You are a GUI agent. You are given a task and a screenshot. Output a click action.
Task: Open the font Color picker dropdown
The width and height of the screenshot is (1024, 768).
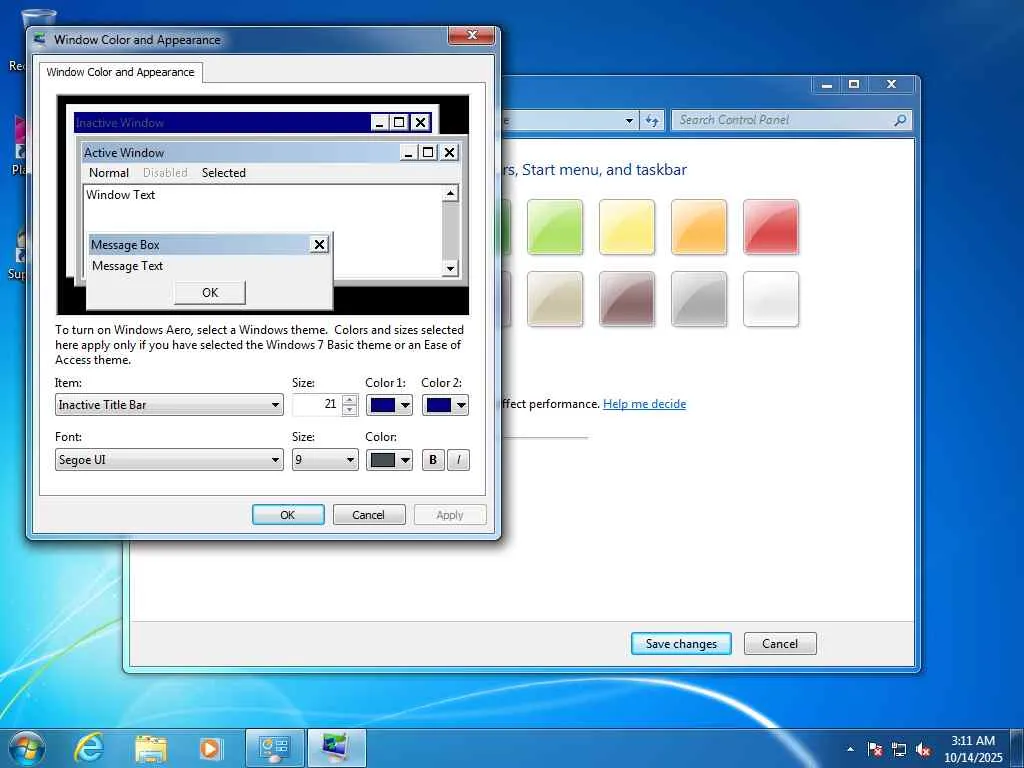click(x=389, y=460)
